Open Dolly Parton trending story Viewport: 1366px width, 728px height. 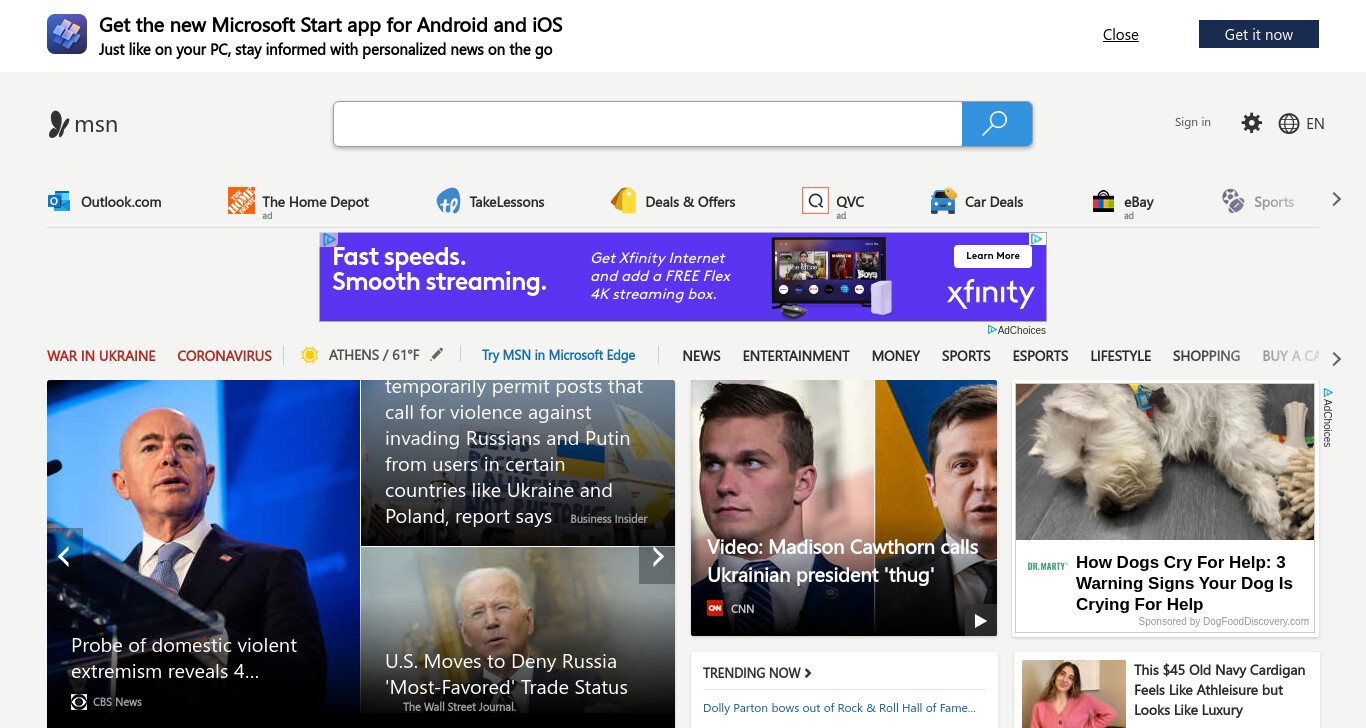tap(839, 708)
